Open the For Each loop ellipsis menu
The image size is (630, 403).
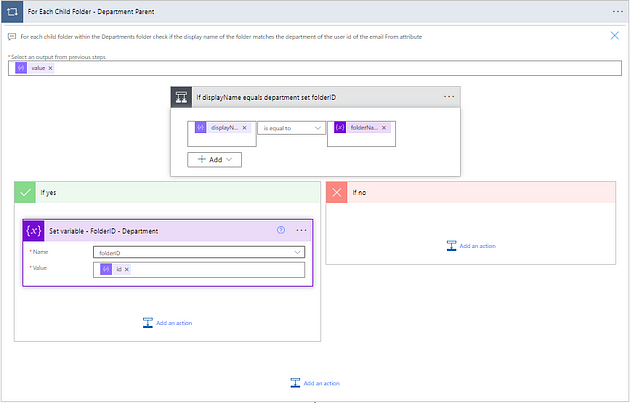click(x=617, y=10)
